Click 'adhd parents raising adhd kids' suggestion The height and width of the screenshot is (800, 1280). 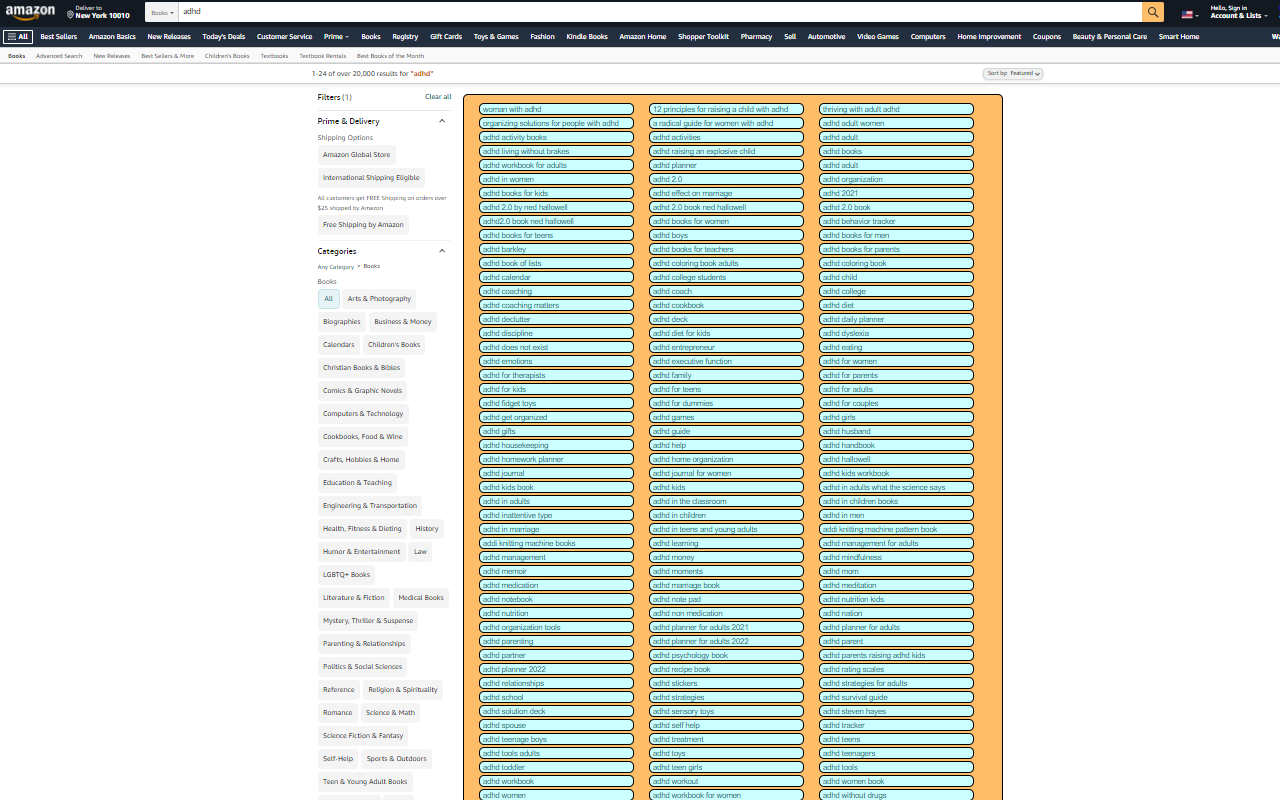[896, 655]
